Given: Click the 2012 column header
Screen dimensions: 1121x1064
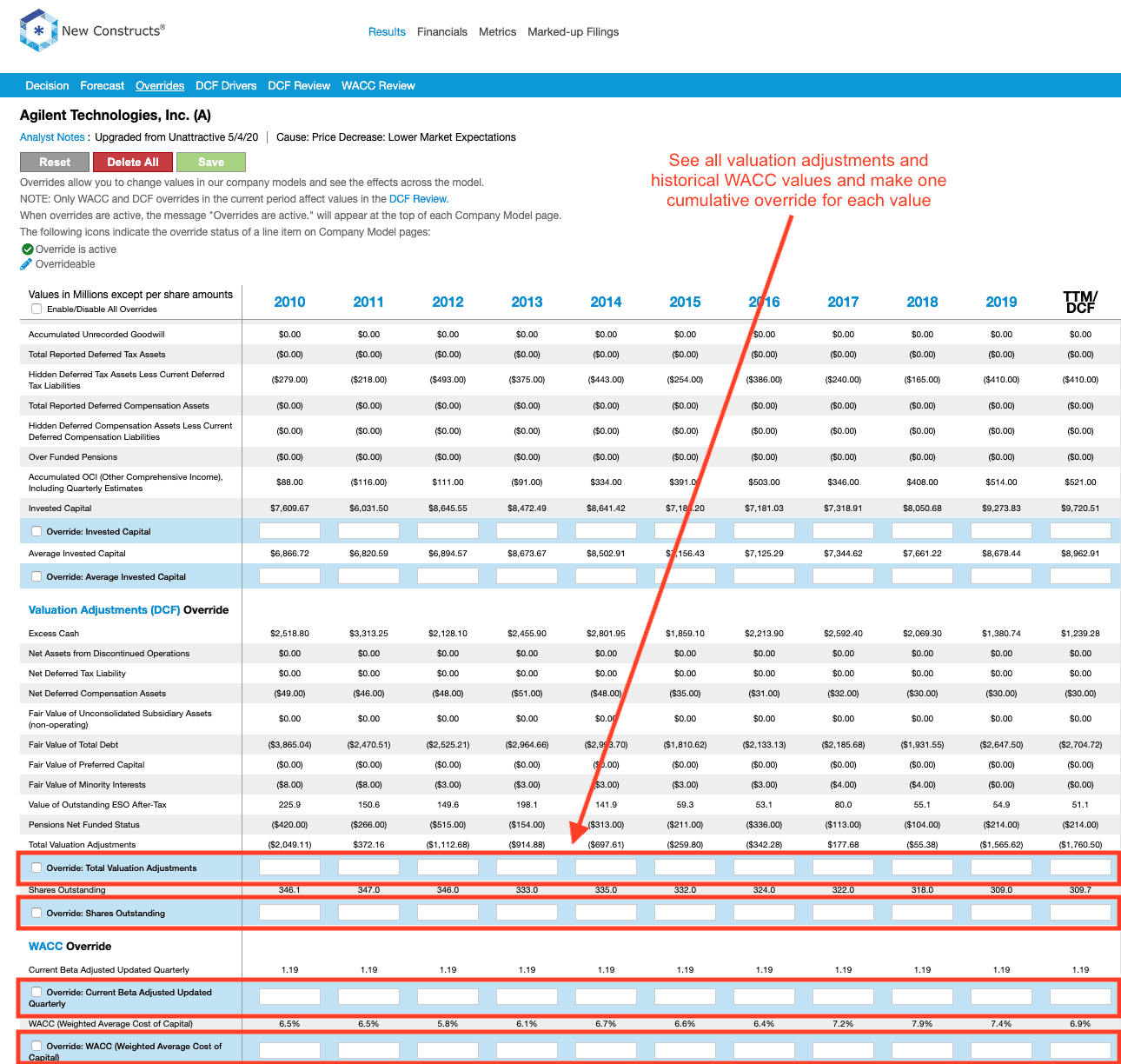Looking at the screenshot, I should (x=448, y=302).
